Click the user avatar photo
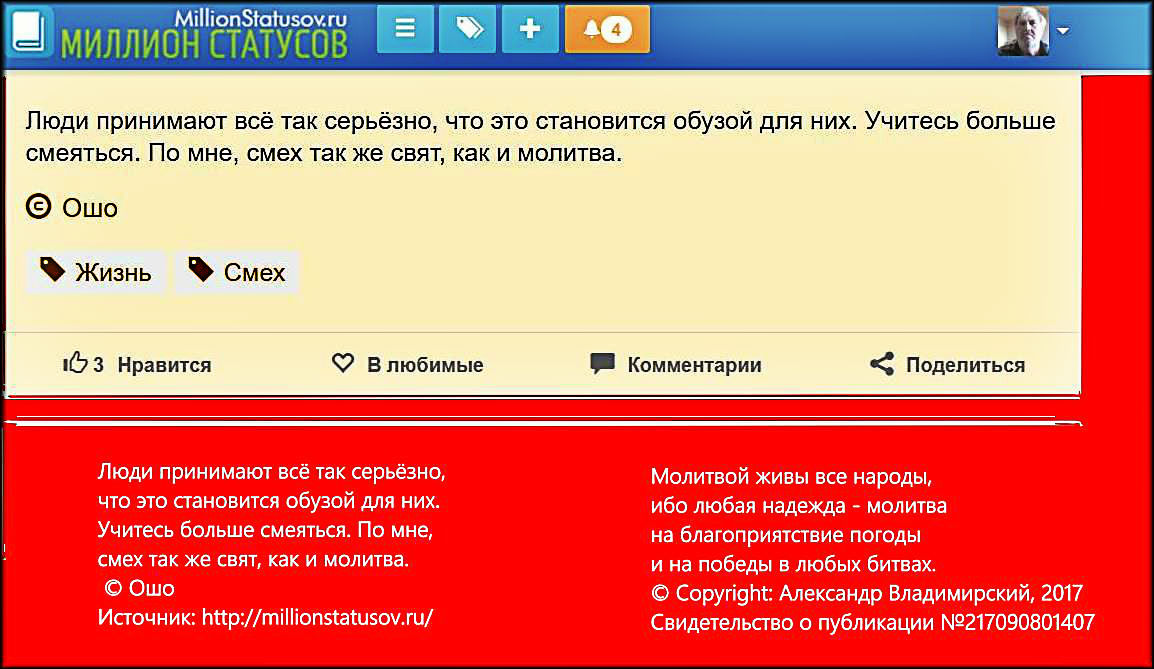Image resolution: width=1154 pixels, height=669 pixels. [1023, 31]
